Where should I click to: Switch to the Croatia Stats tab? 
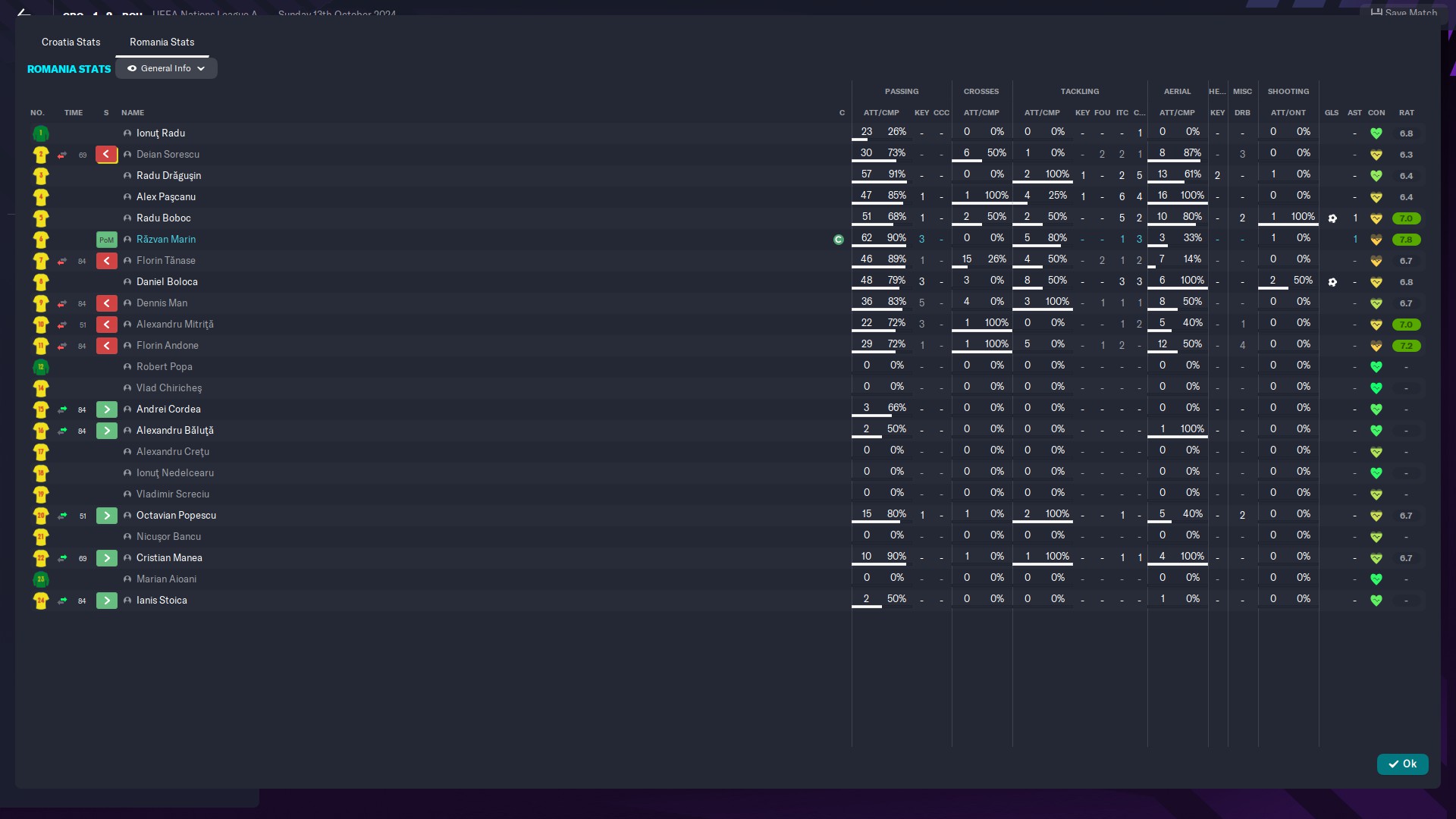click(x=71, y=42)
